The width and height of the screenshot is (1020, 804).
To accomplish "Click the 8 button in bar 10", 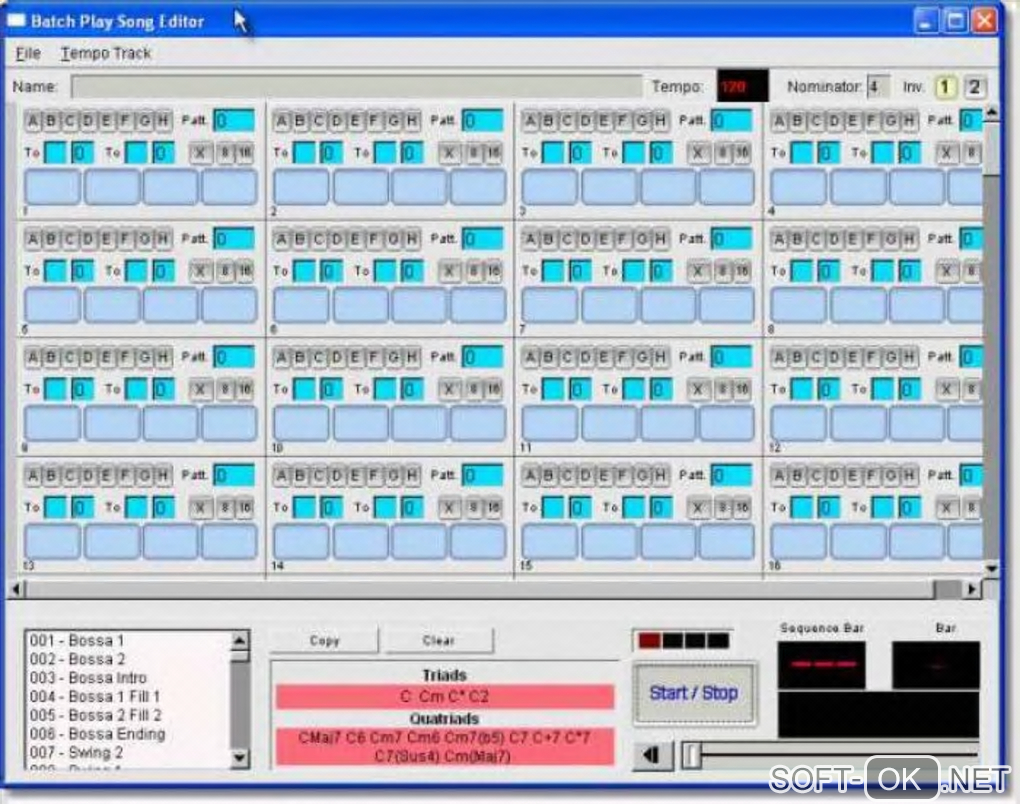I will (x=474, y=390).
